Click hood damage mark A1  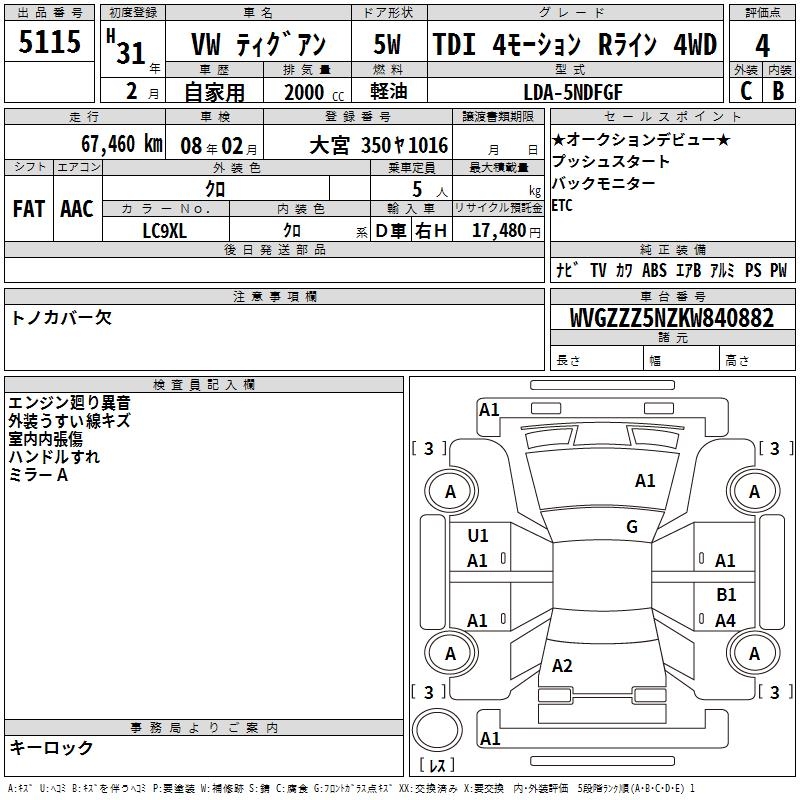coord(645,481)
